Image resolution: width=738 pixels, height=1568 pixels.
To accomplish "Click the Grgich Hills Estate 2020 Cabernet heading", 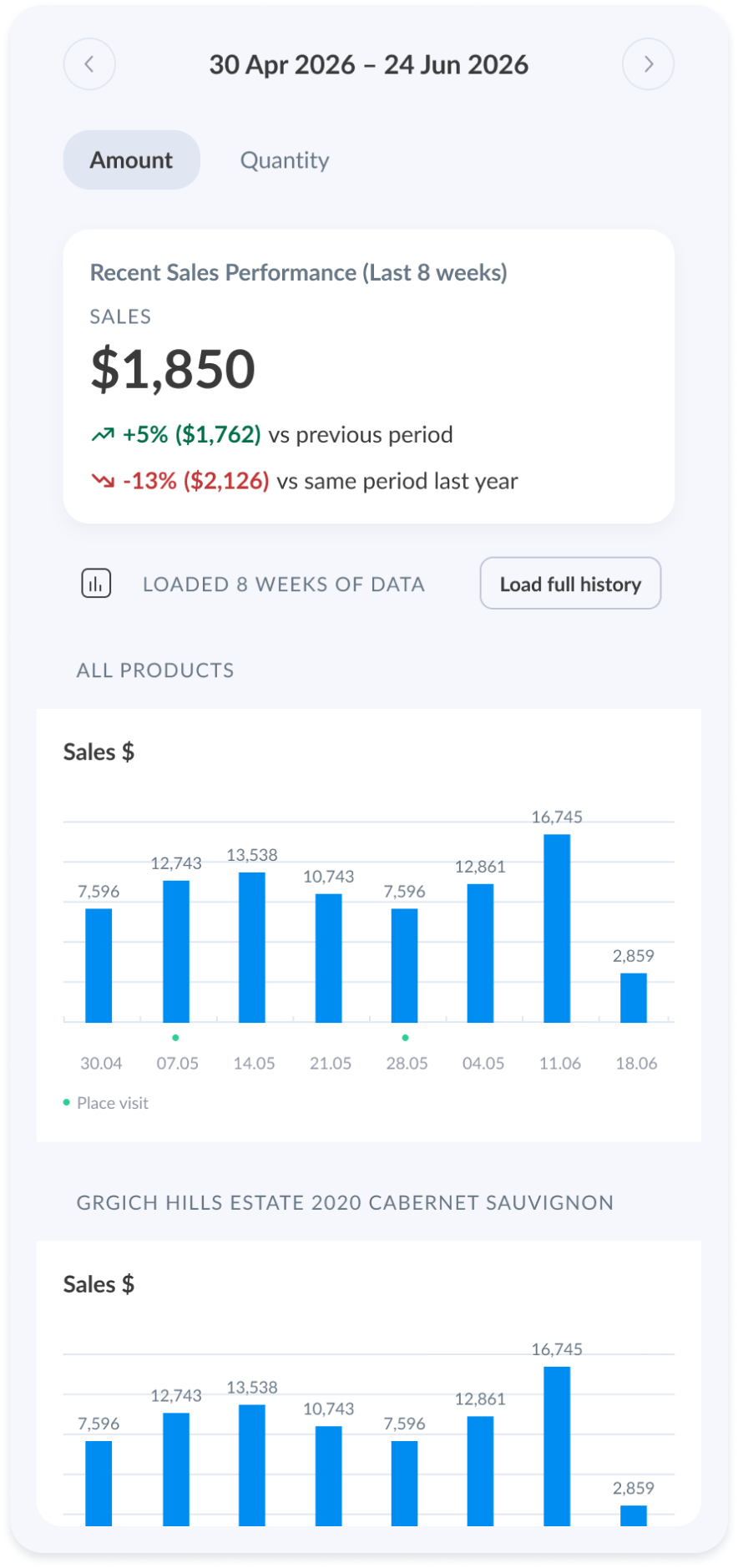I will tap(345, 1202).
